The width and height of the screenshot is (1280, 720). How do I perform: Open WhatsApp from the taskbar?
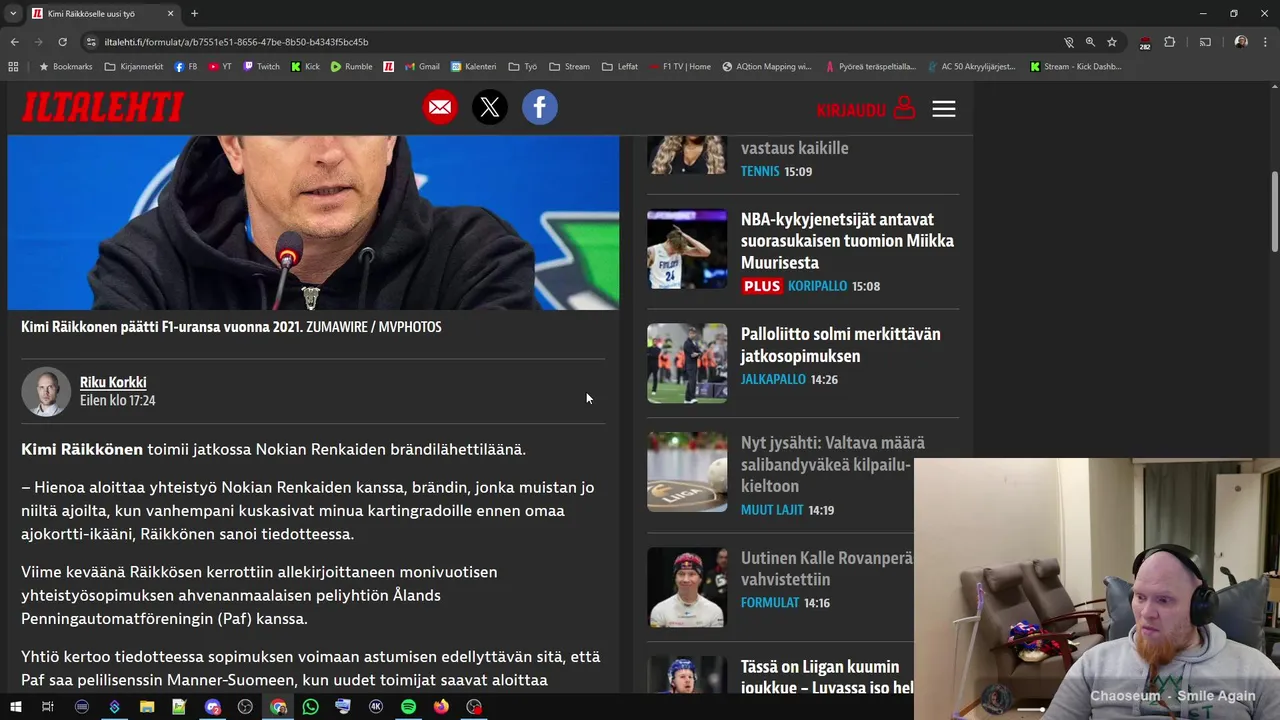click(310, 707)
